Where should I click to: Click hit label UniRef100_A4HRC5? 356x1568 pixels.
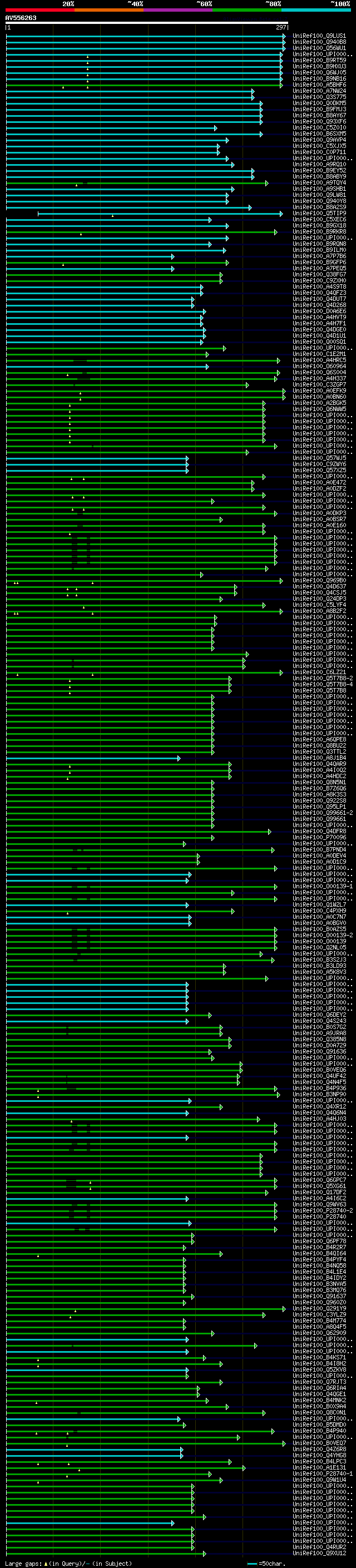tap(319, 360)
